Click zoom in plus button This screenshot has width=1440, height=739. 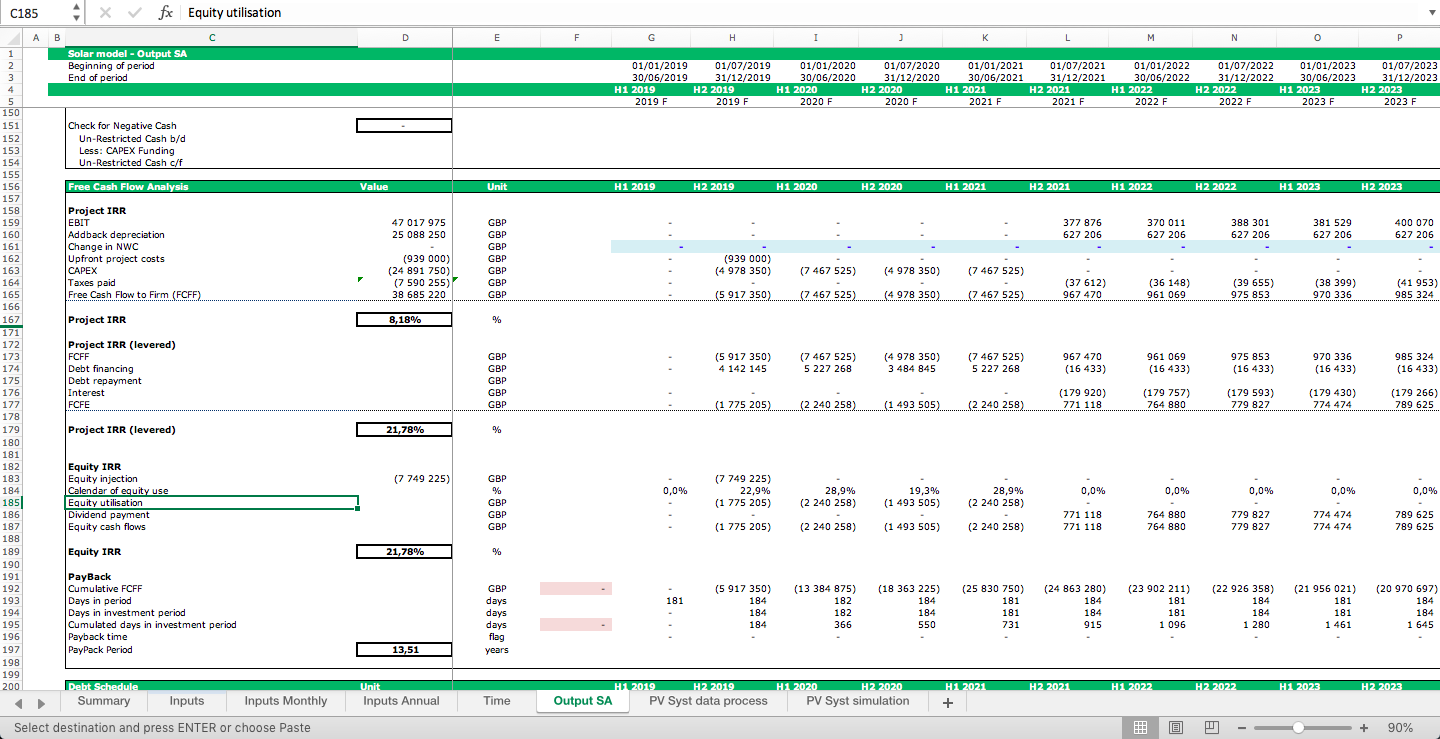(1364, 728)
